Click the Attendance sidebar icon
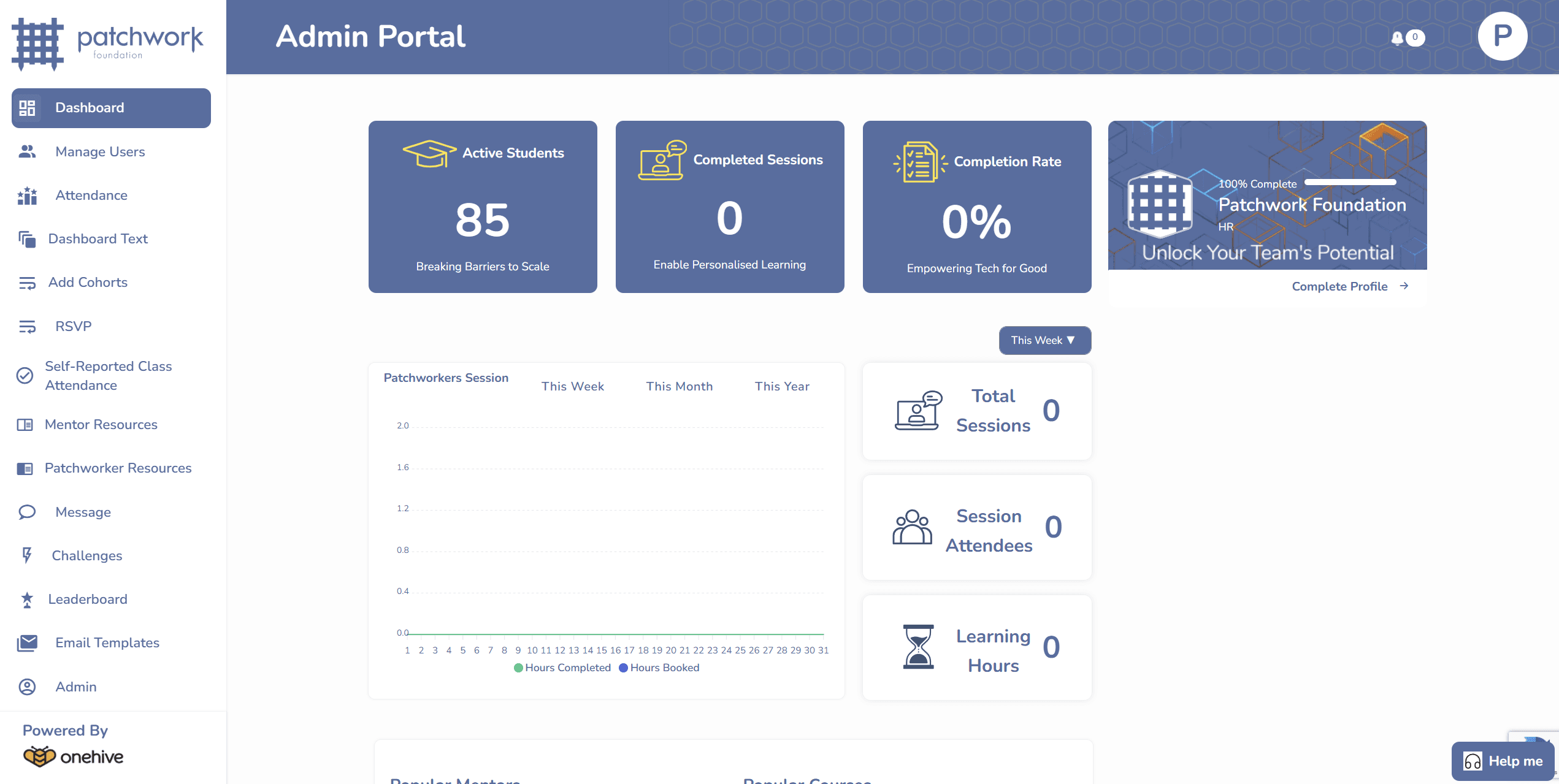 pos(27,196)
